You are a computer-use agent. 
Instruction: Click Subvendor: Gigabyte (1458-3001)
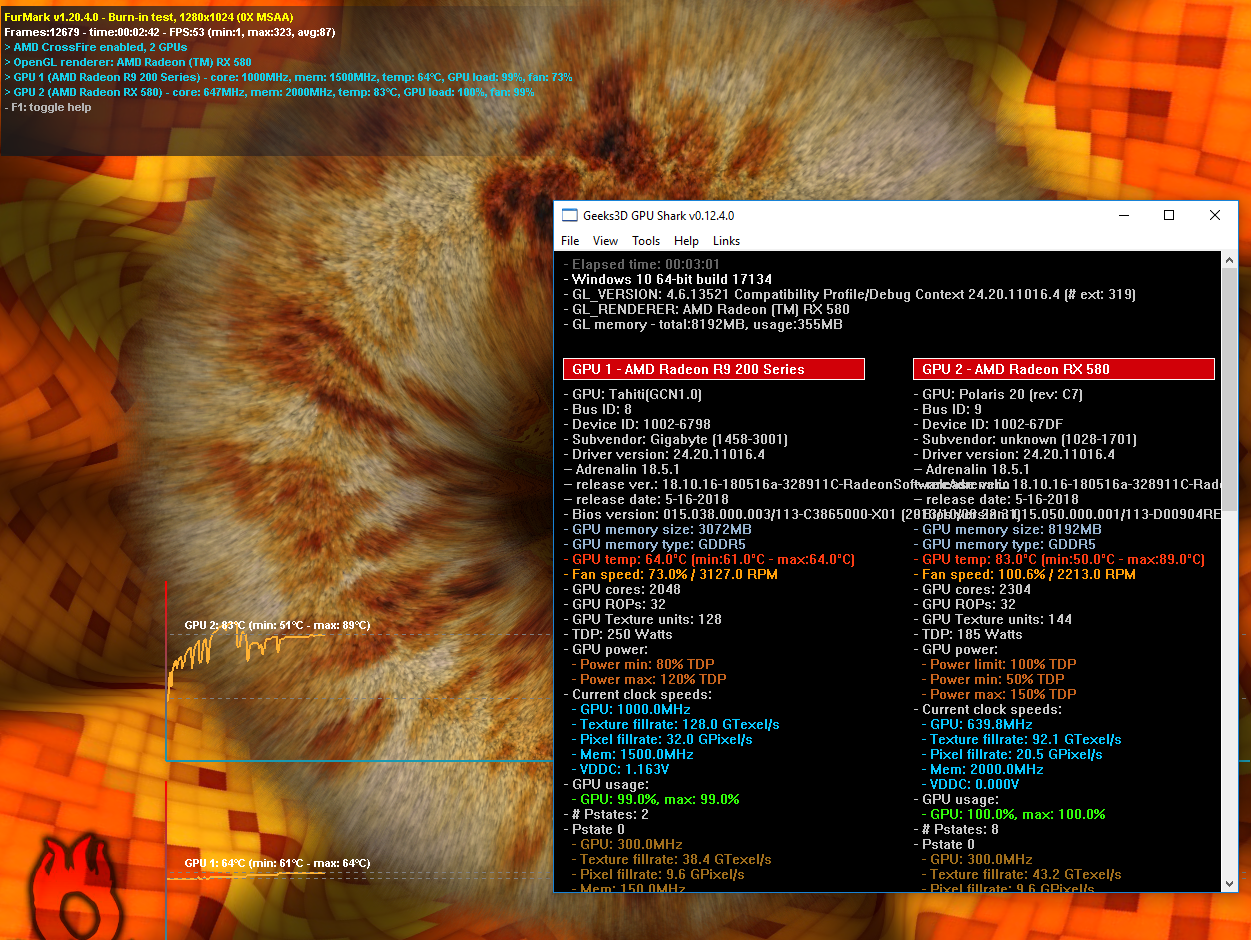675,439
